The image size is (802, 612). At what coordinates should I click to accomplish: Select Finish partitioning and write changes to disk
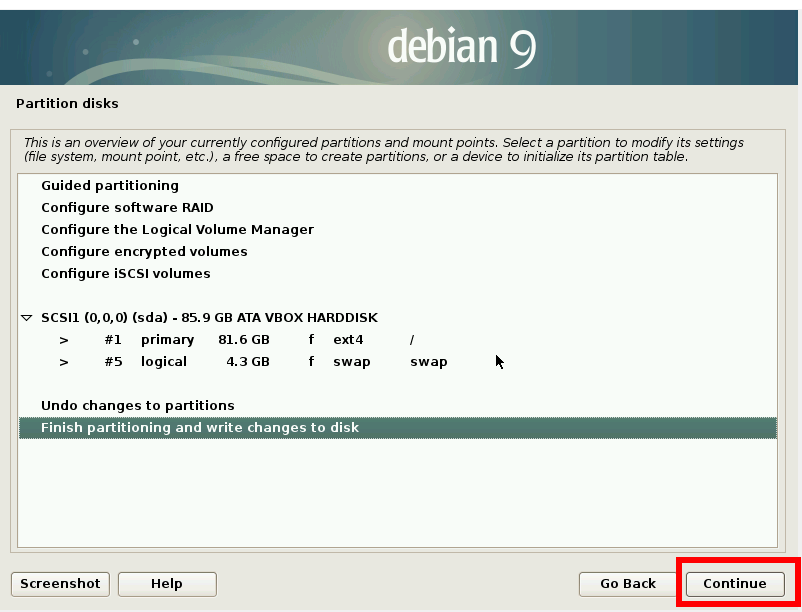coord(398,427)
